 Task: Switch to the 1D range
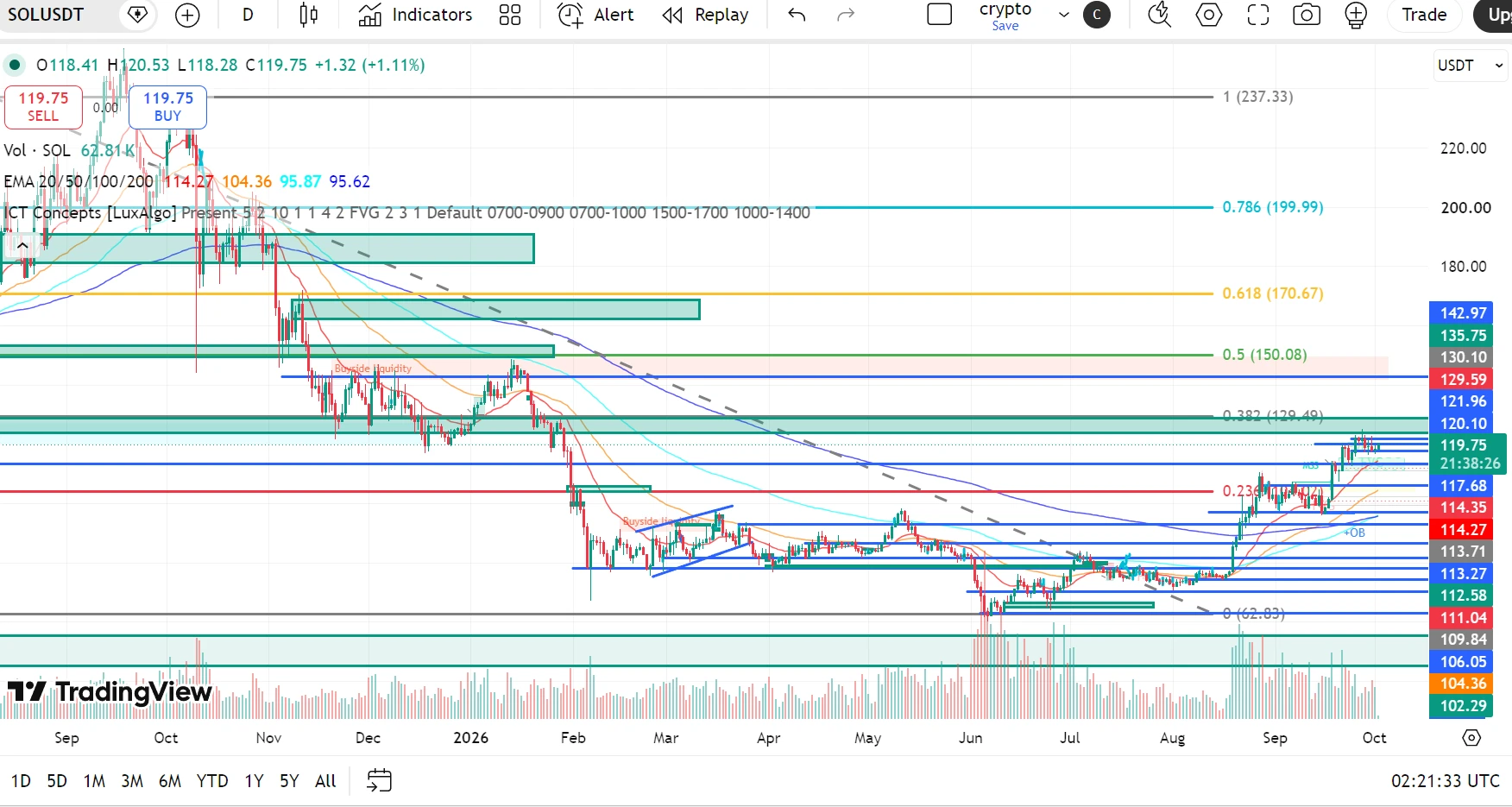tap(21, 781)
